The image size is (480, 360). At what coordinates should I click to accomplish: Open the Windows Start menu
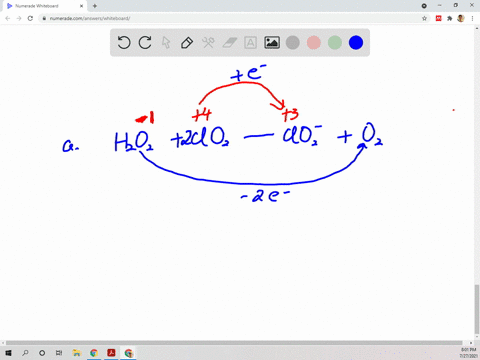(x=8, y=353)
